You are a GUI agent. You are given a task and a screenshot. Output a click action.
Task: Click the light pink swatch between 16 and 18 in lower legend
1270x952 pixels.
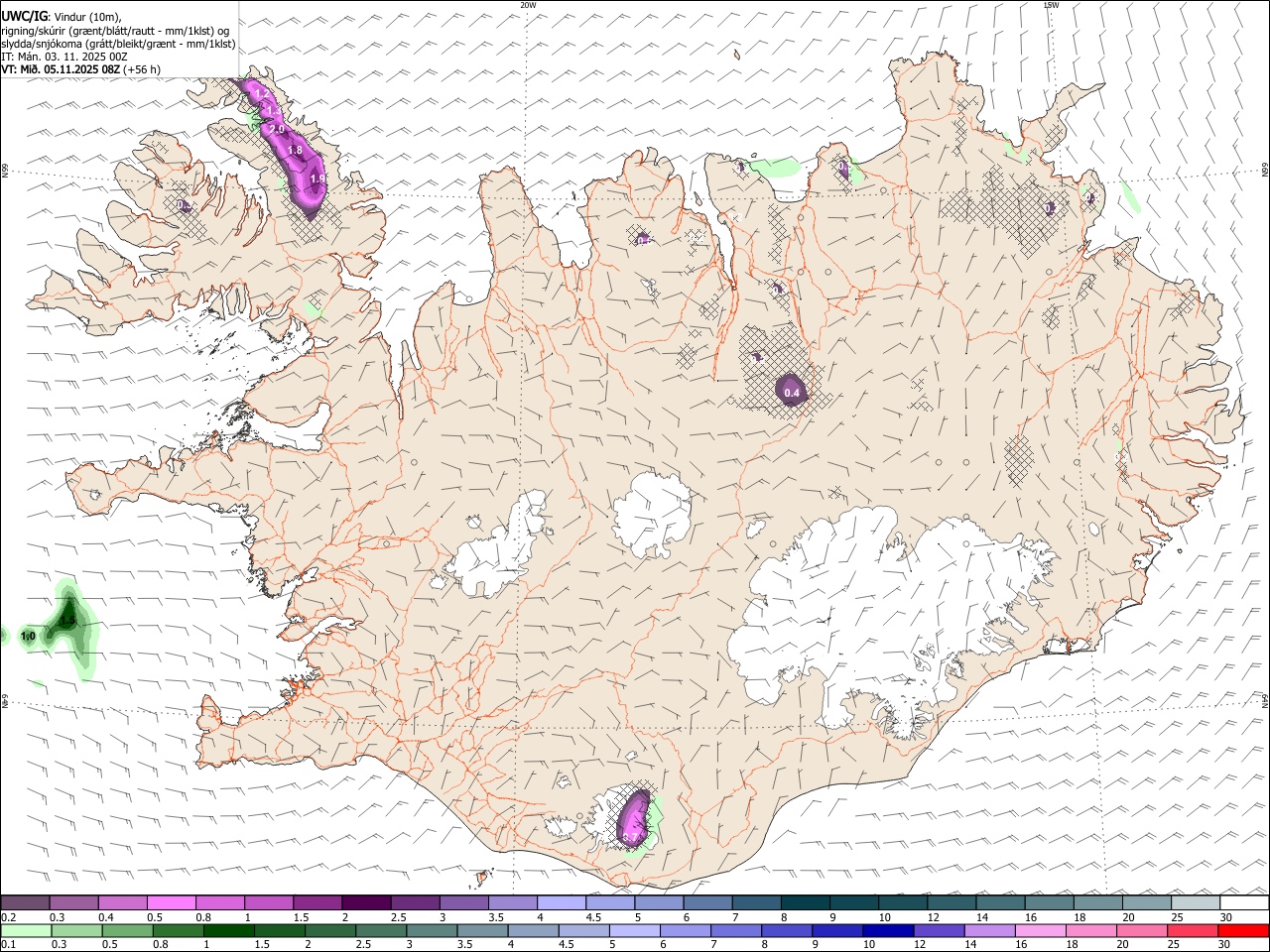1042,930
